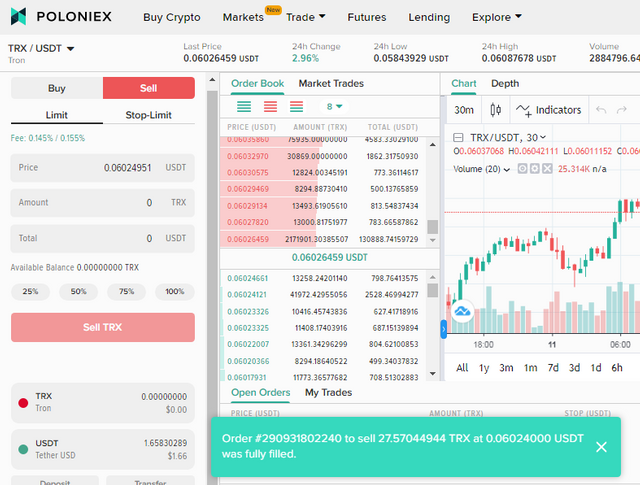640x485 pixels.
Task: Switch to Buy mode
Action: [57, 88]
